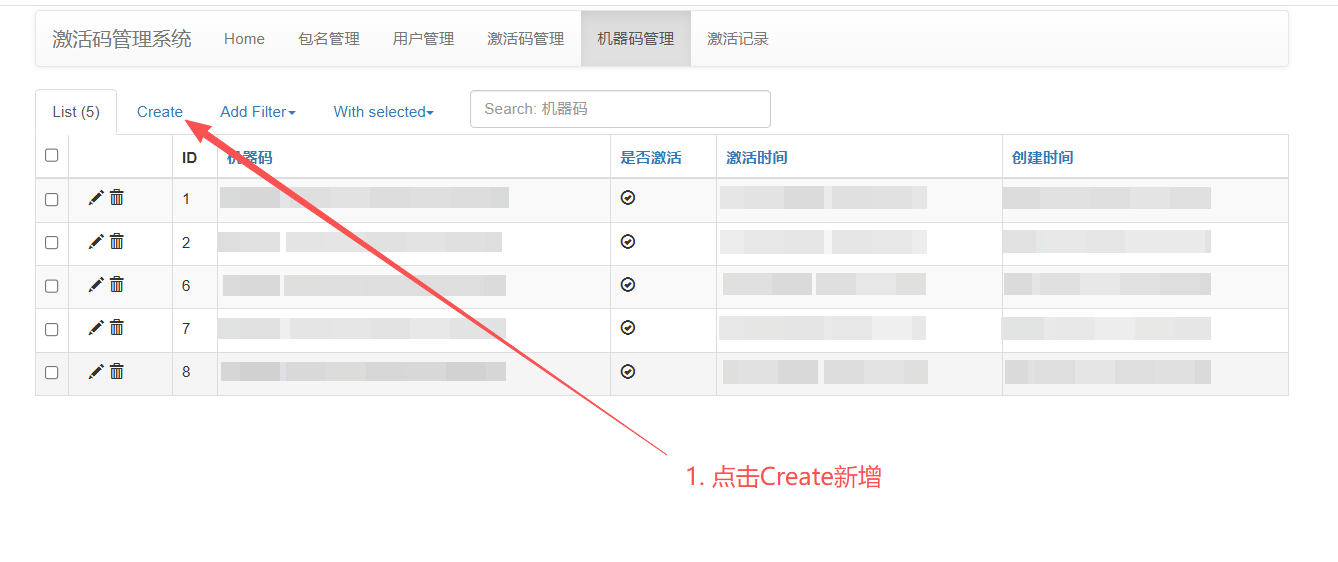Click the trash icon in row ID 8
1338x562 pixels.
click(117, 372)
